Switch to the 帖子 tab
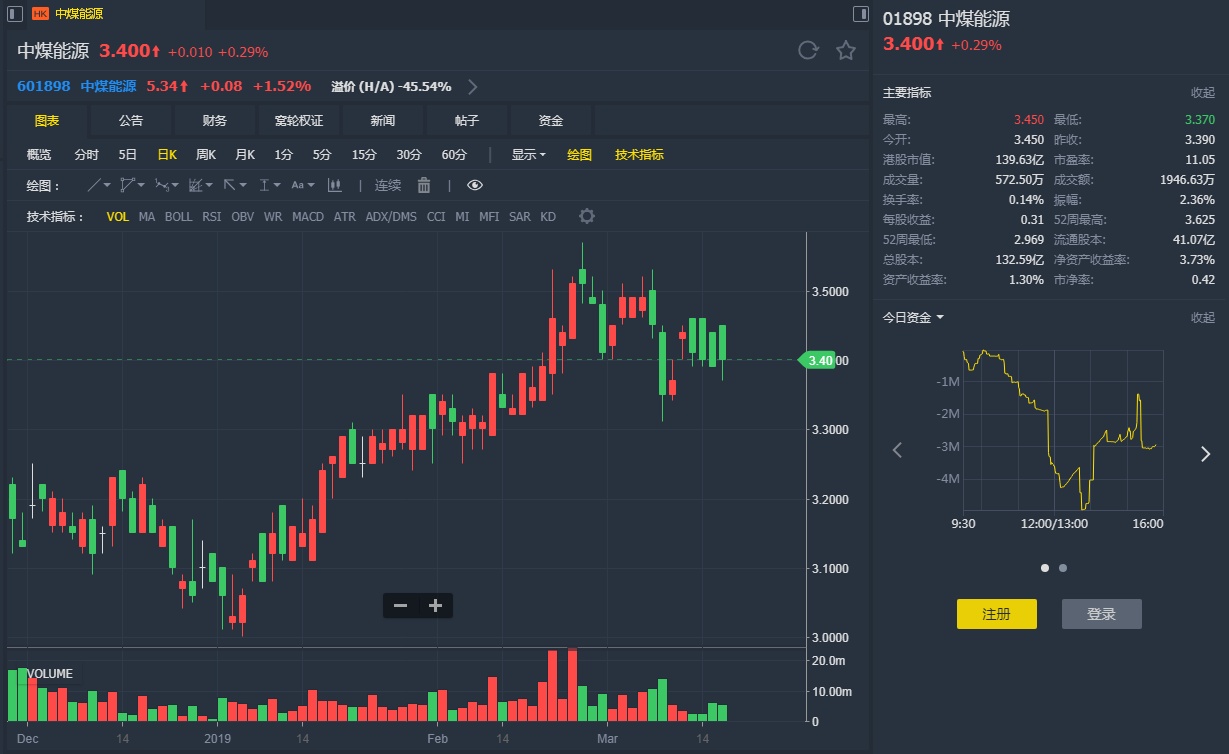The height and width of the screenshot is (754, 1229). pos(467,121)
